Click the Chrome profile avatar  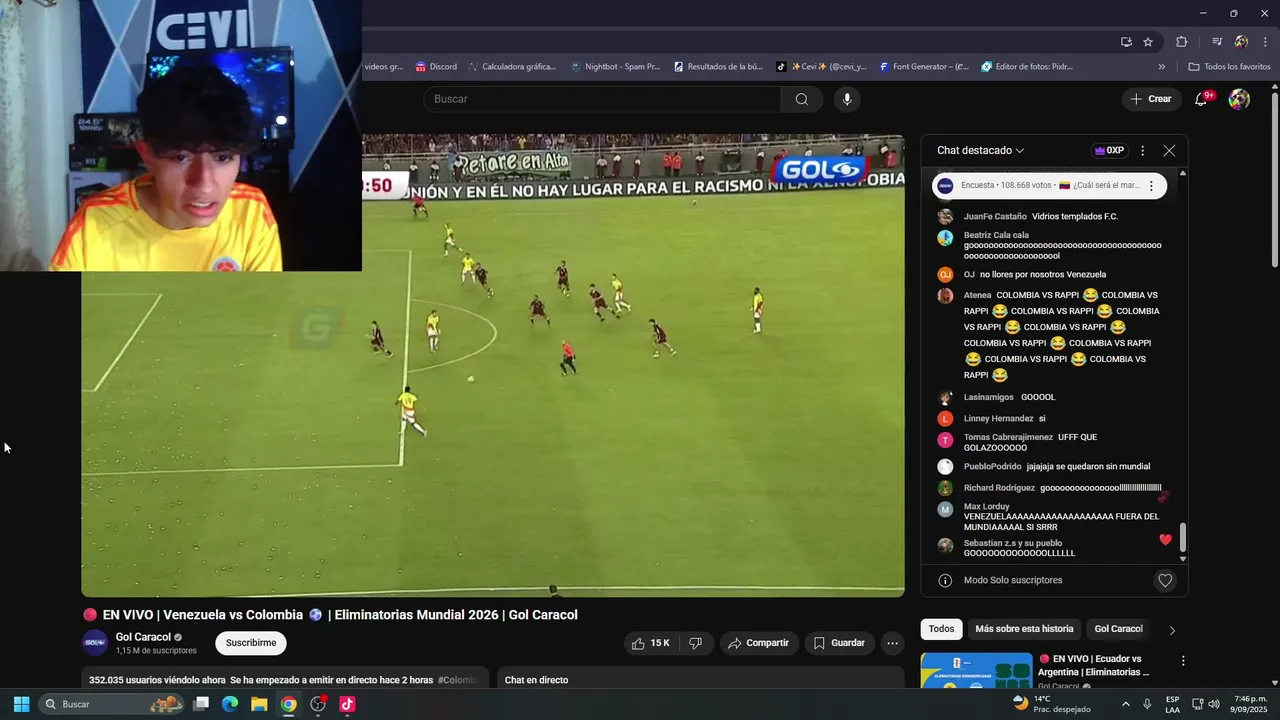[1241, 42]
